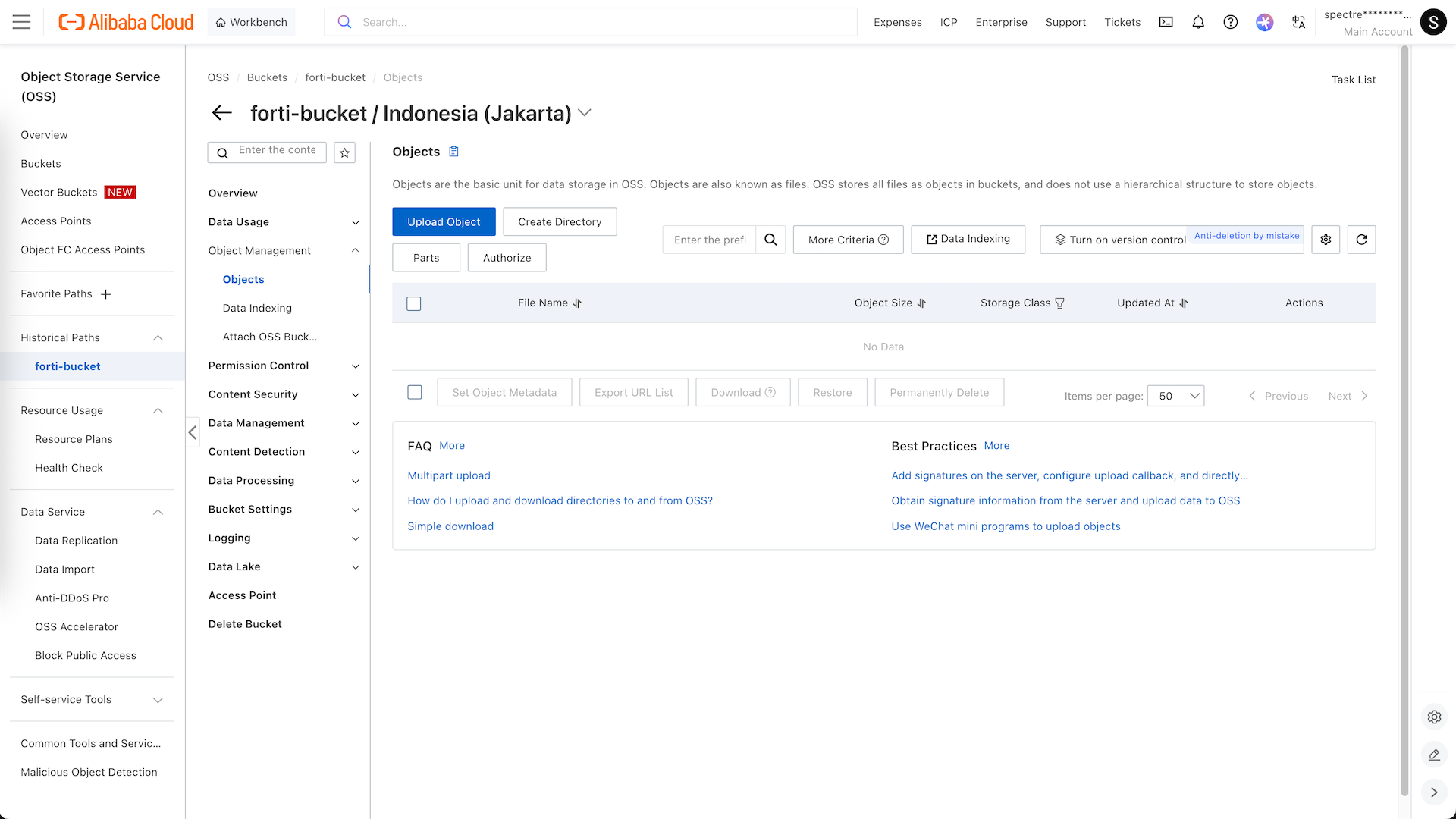Click the notification bell icon
The image size is (1456, 819).
click(x=1198, y=22)
